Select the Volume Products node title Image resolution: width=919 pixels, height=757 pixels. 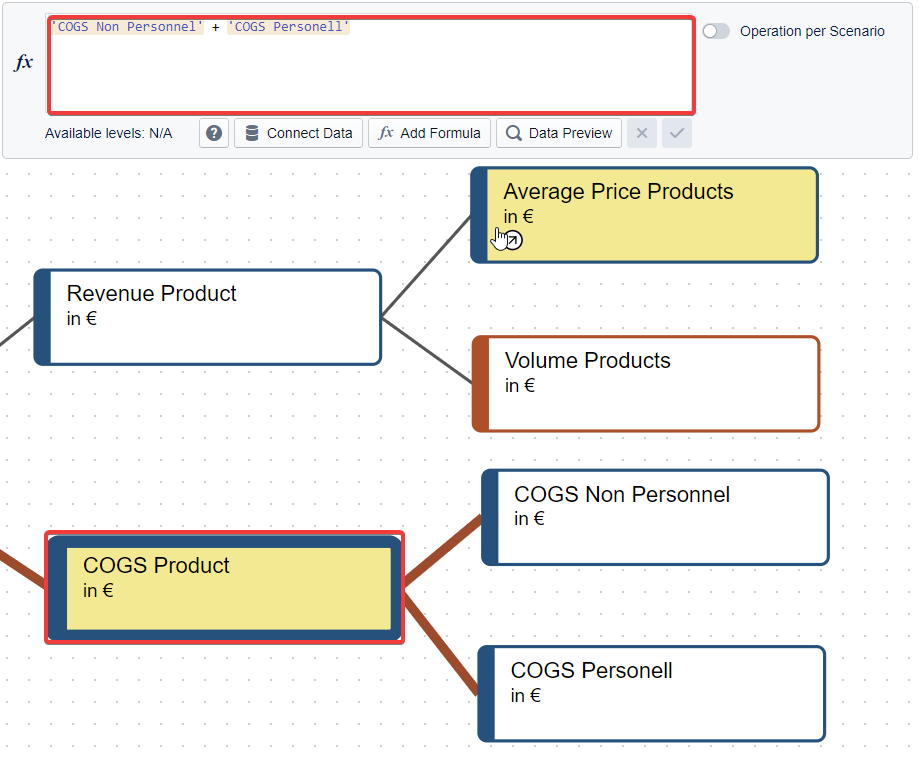tap(587, 361)
